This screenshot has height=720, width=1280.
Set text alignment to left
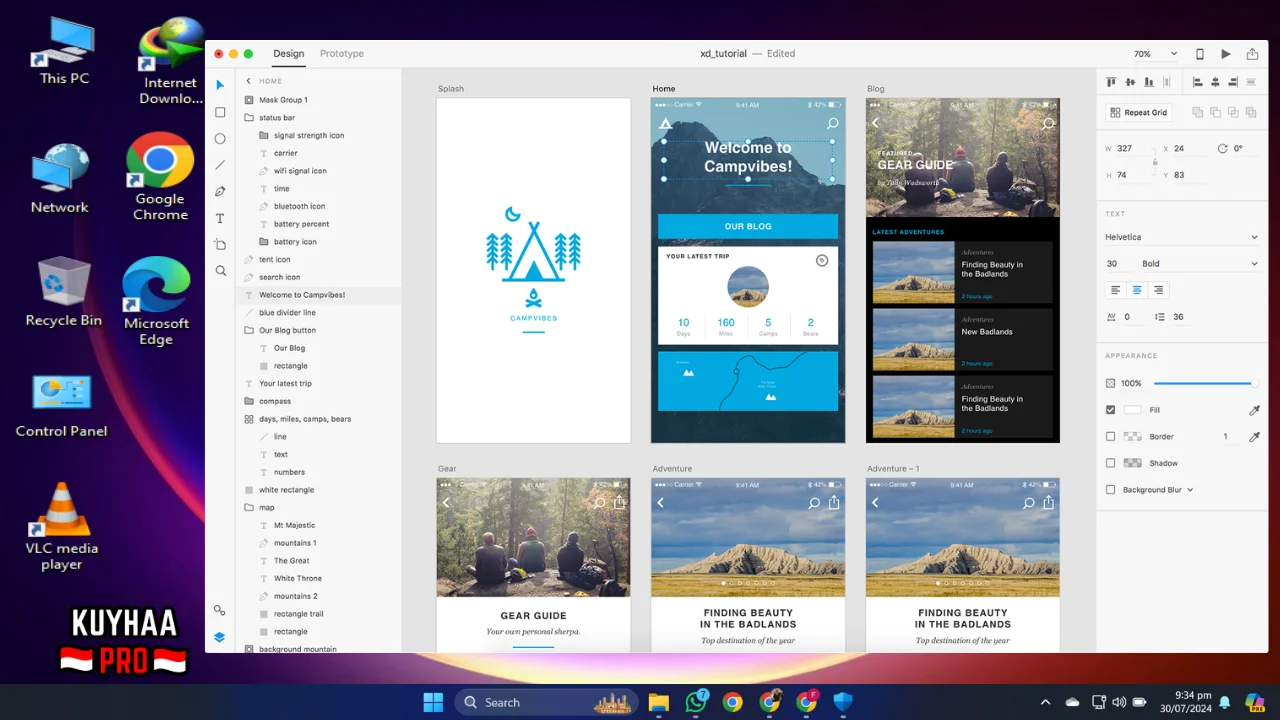tap(1116, 290)
